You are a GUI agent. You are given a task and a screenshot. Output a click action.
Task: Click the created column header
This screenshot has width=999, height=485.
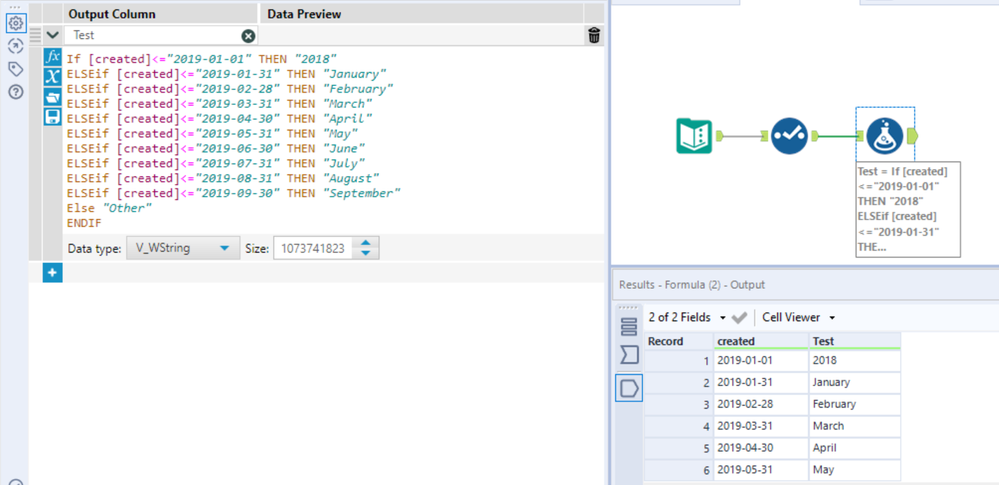761,341
